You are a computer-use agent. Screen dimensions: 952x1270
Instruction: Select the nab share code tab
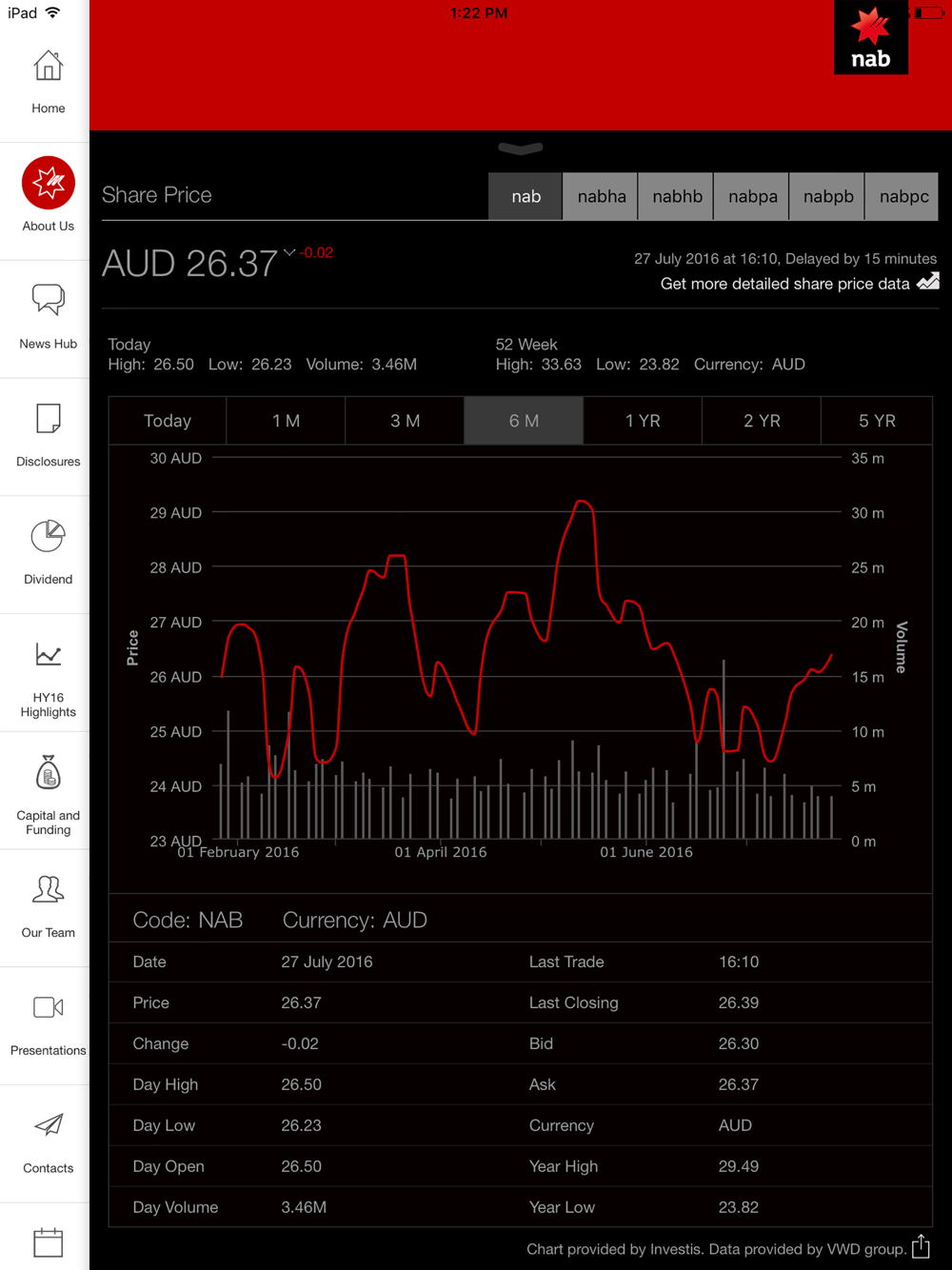coord(526,197)
